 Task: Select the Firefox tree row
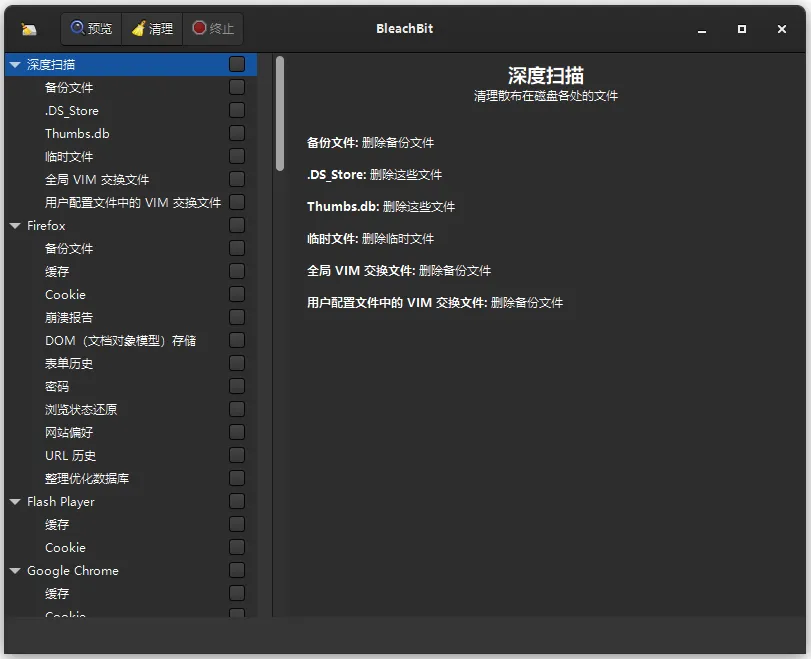[x=130, y=226]
